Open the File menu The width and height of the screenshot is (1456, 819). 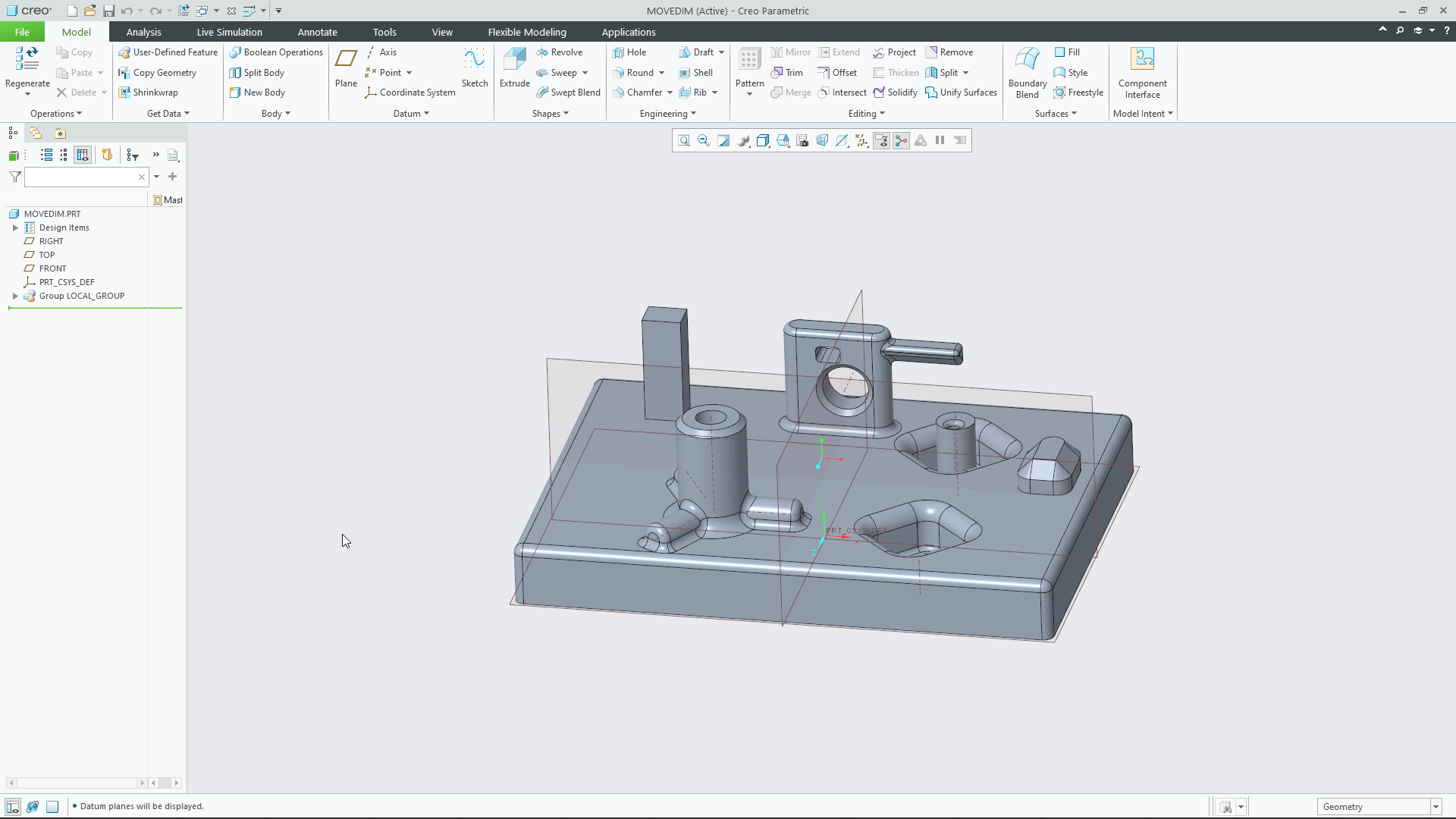tap(22, 32)
